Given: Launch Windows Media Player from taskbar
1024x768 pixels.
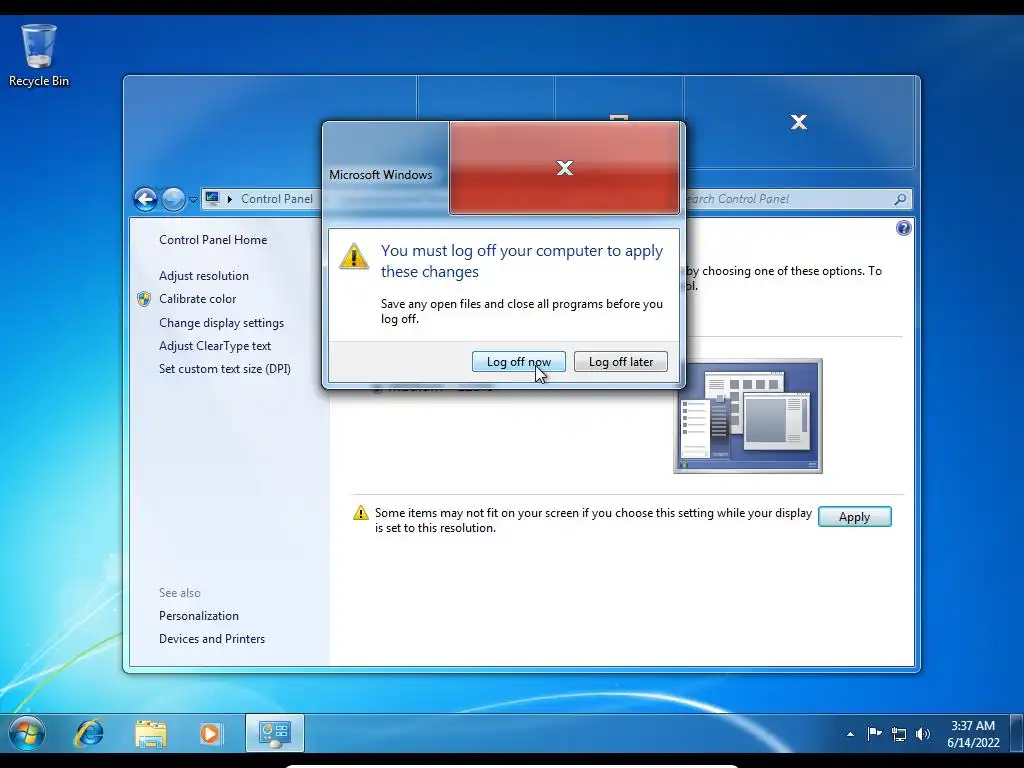Looking at the screenshot, I should point(210,733).
